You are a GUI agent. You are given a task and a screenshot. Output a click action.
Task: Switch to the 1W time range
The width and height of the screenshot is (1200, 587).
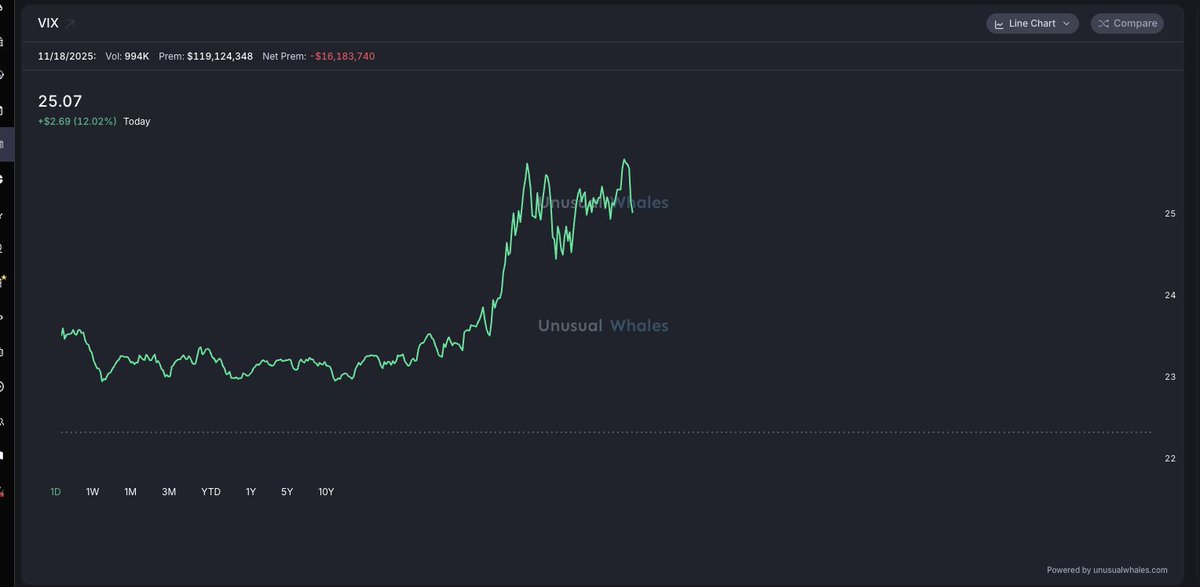(x=93, y=492)
